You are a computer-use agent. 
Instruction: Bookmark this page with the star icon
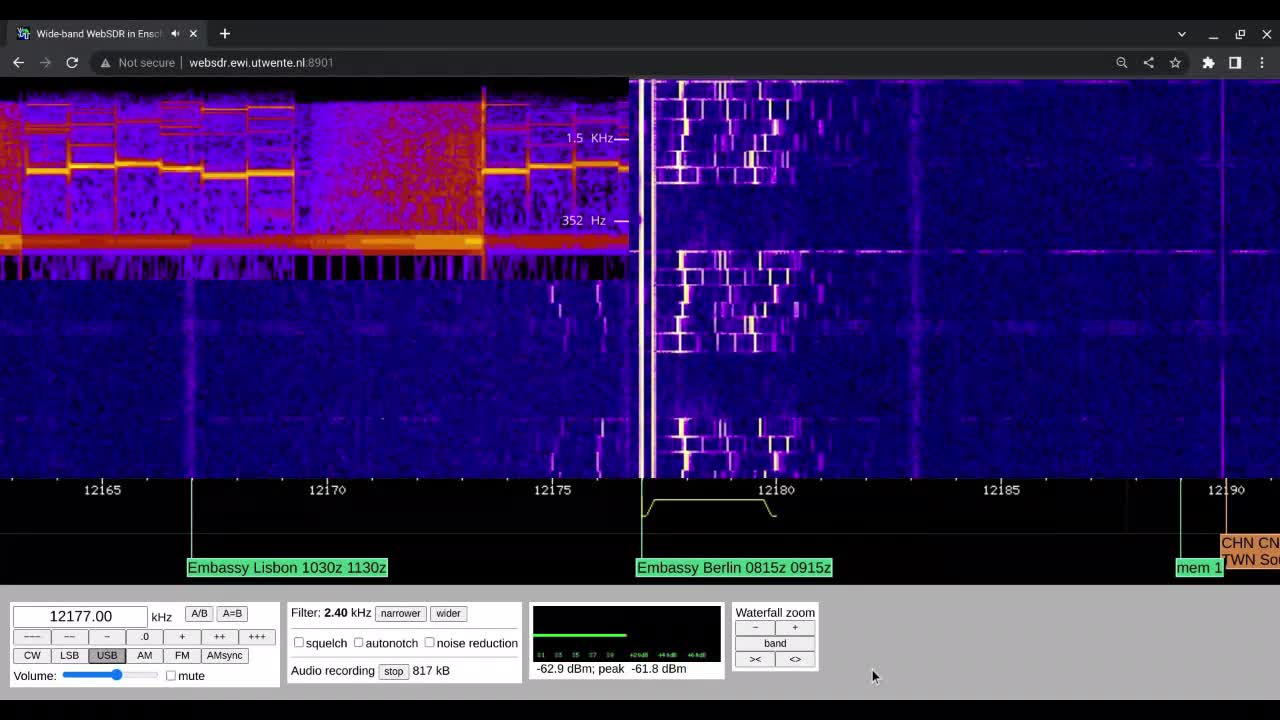(x=1175, y=62)
